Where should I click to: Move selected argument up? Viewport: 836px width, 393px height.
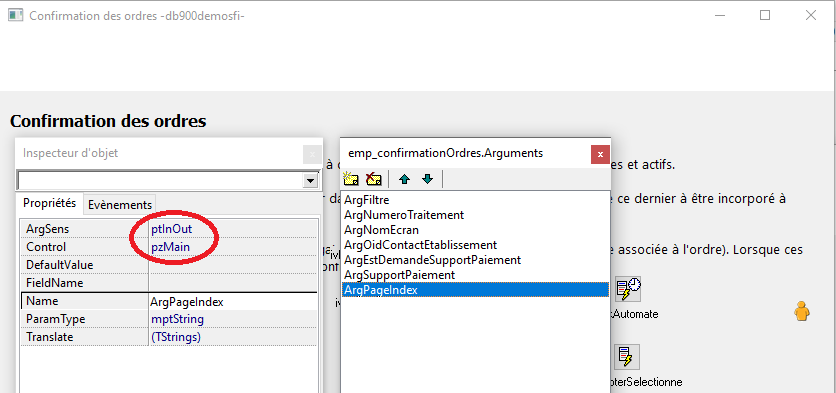point(404,179)
